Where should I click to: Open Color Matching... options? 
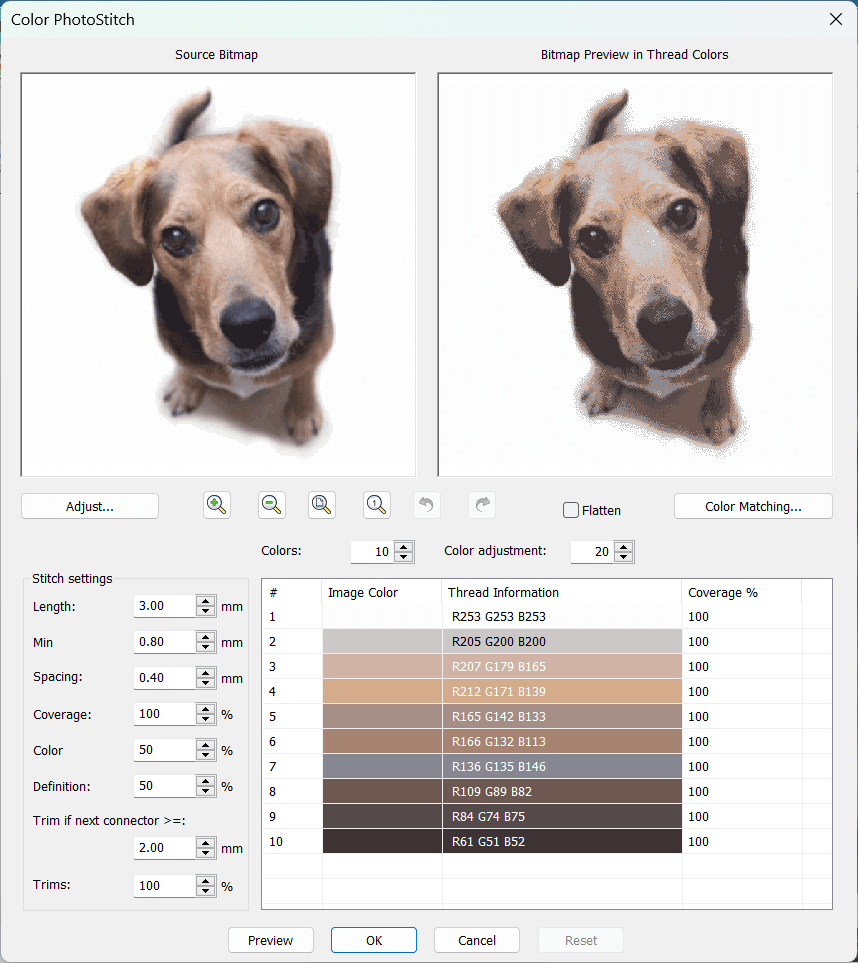(753, 506)
